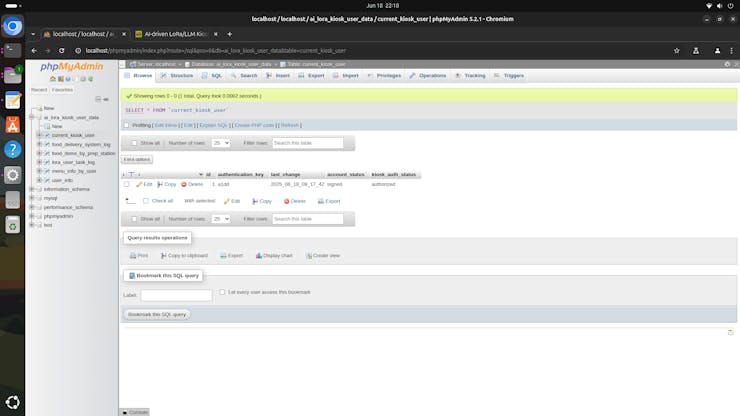740x416 pixels.
Task: Open phpMyAdmin home icon under the logo
Action: tap(53, 79)
